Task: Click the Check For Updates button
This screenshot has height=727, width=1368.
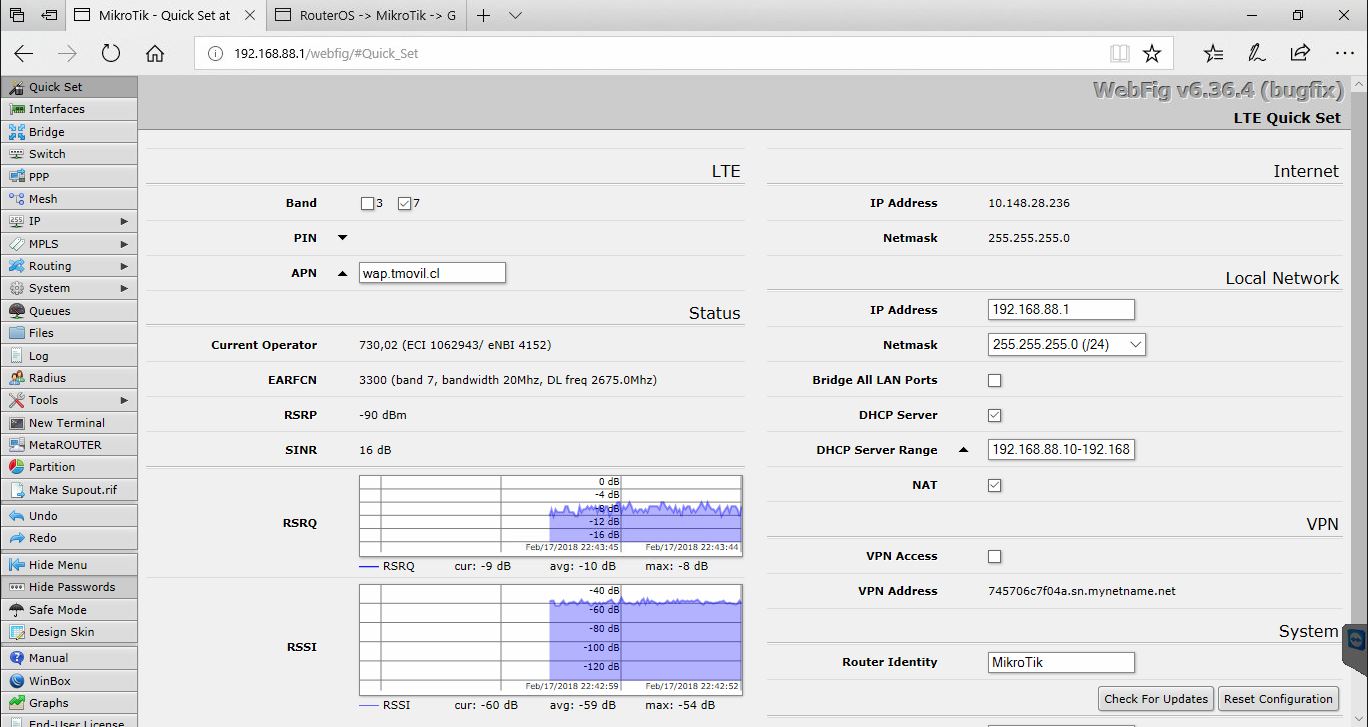Action: (1155, 698)
